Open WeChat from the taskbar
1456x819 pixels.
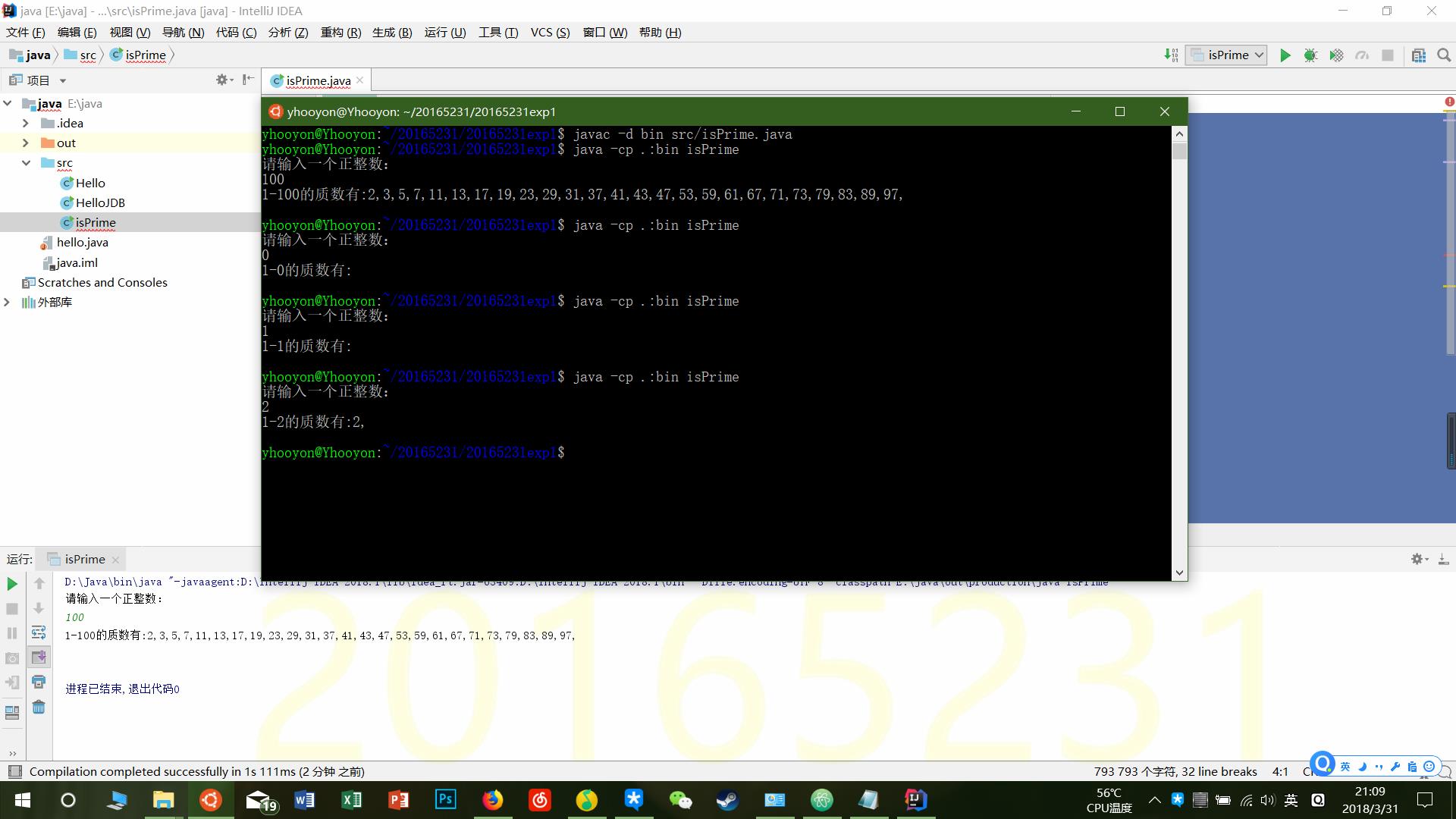680,800
